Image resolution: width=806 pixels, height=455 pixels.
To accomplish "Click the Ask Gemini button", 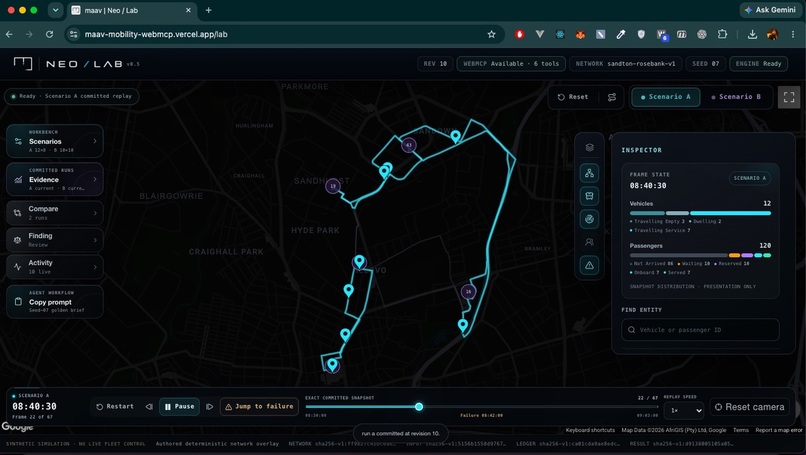I will pyautogui.click(x=772, y=10).
